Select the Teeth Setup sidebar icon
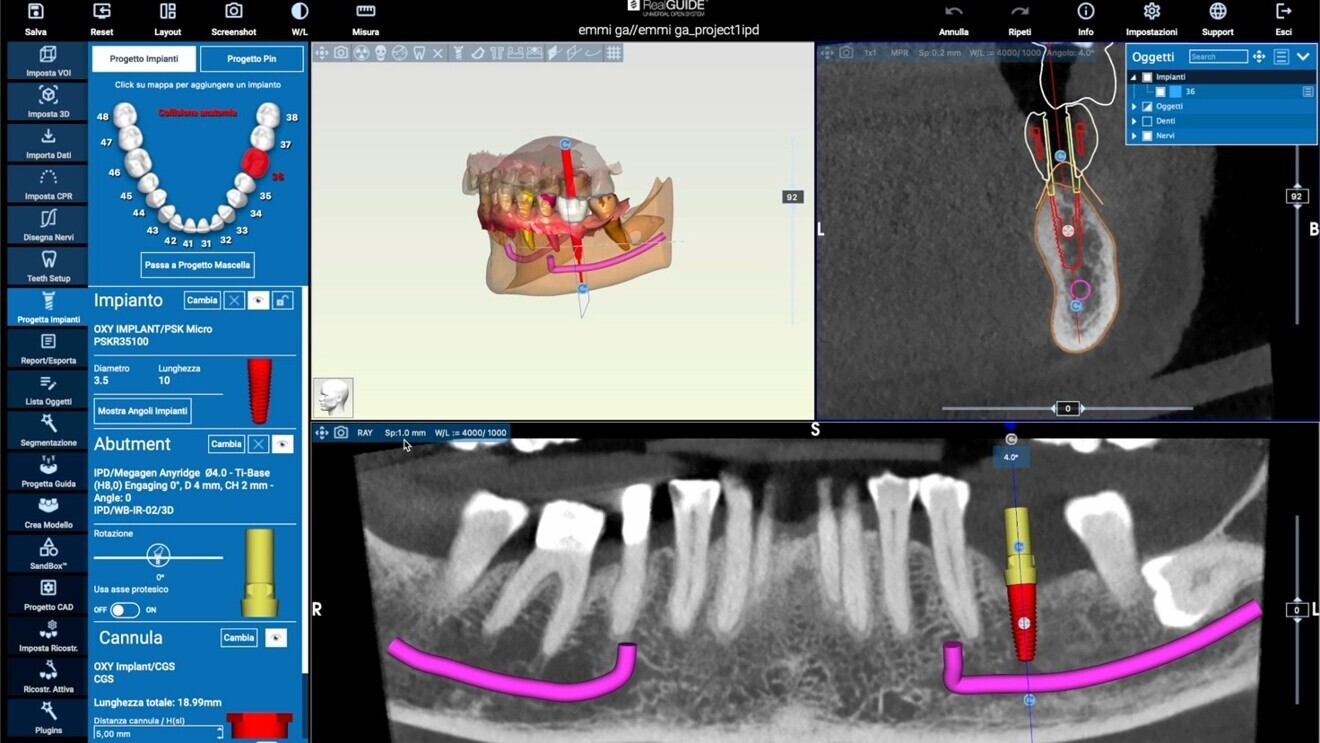 point(47,266)
